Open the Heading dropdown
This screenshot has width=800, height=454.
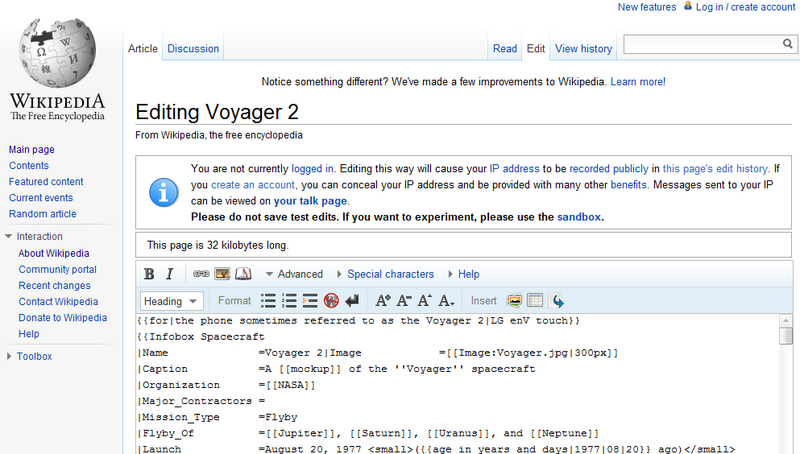171,301
